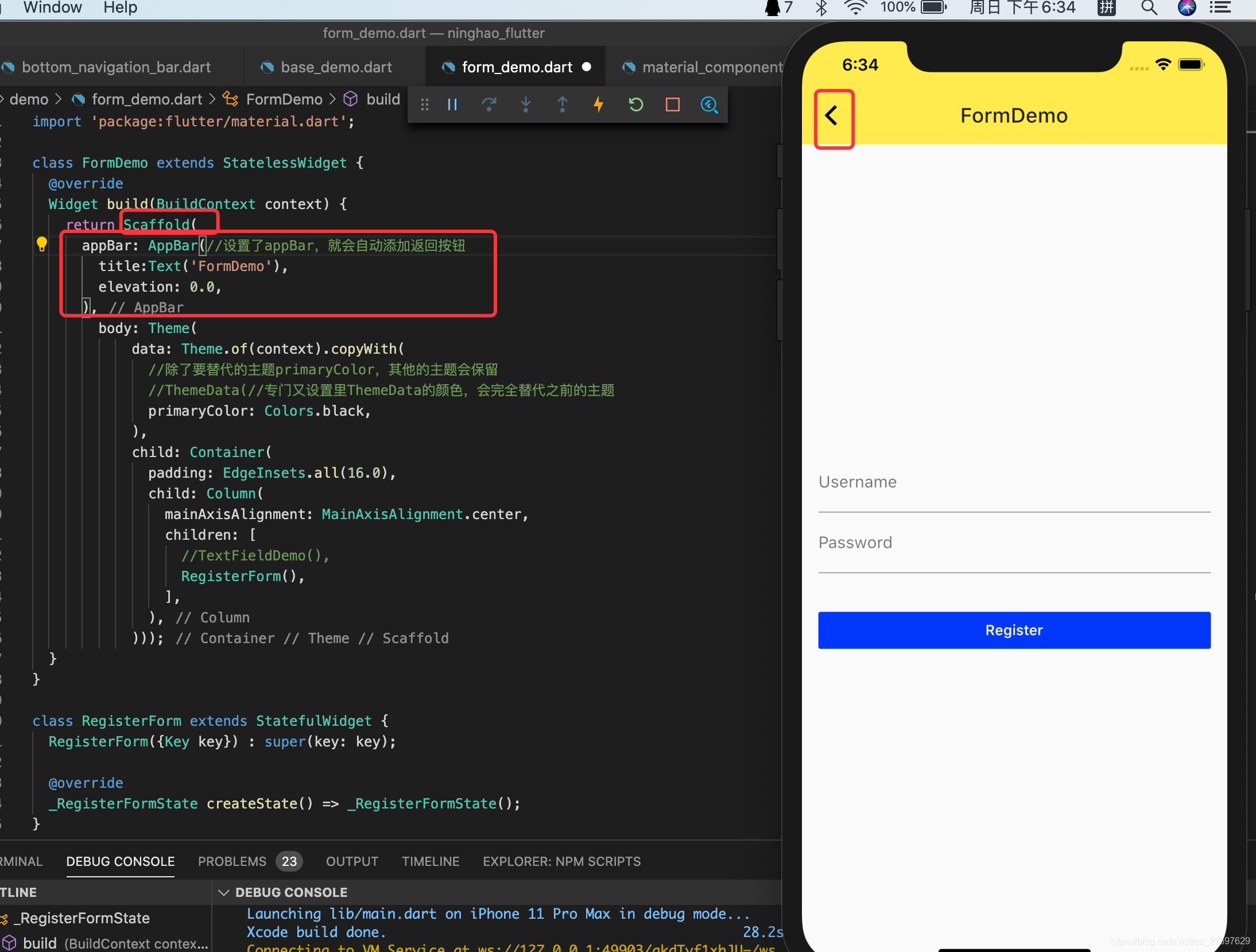Viewport: 1256px width, 952px height.
Task: Click the createState() method line
Action: coord(285,803)
